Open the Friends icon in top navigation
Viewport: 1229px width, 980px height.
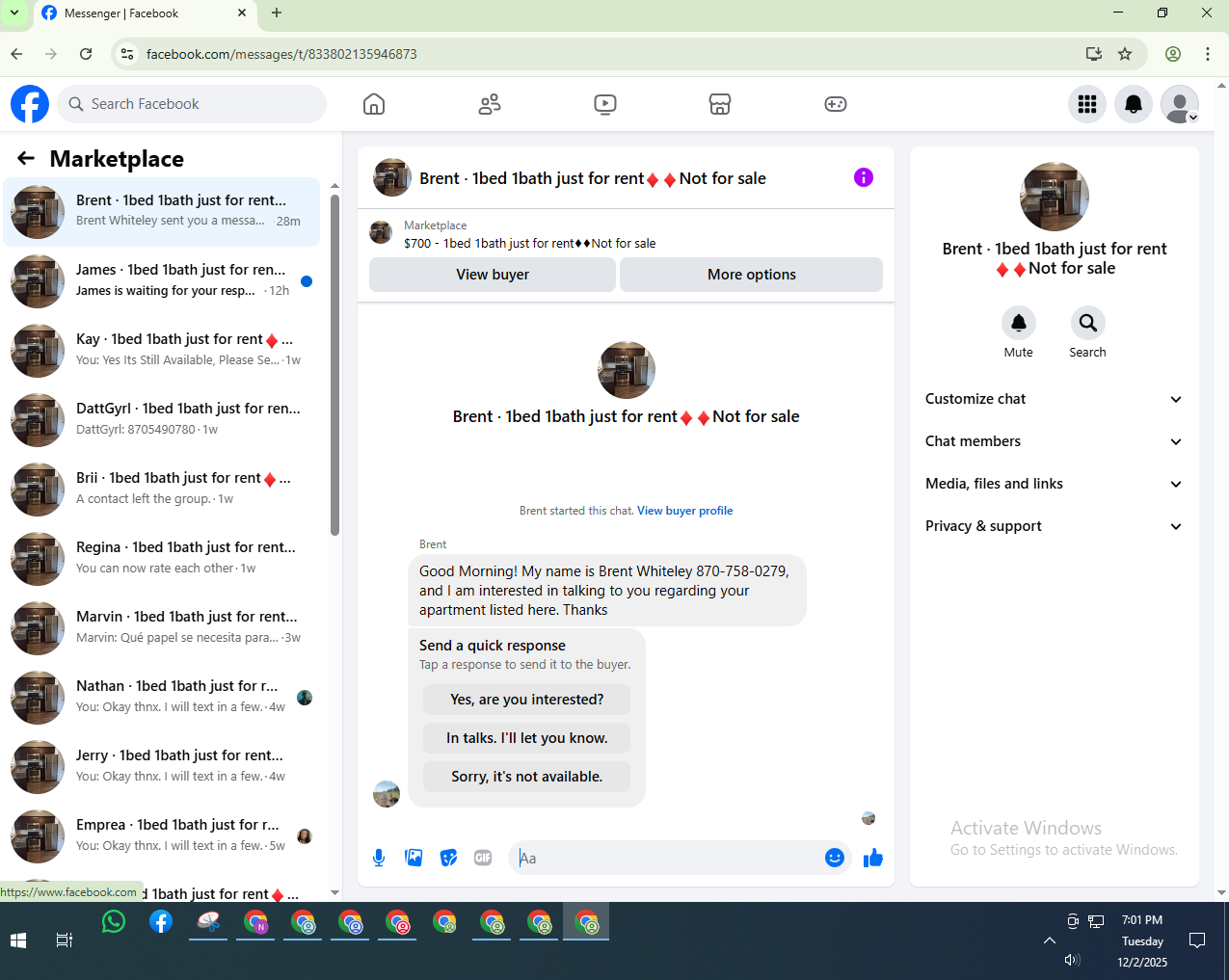pyautogui.click(x=490, y=104)
